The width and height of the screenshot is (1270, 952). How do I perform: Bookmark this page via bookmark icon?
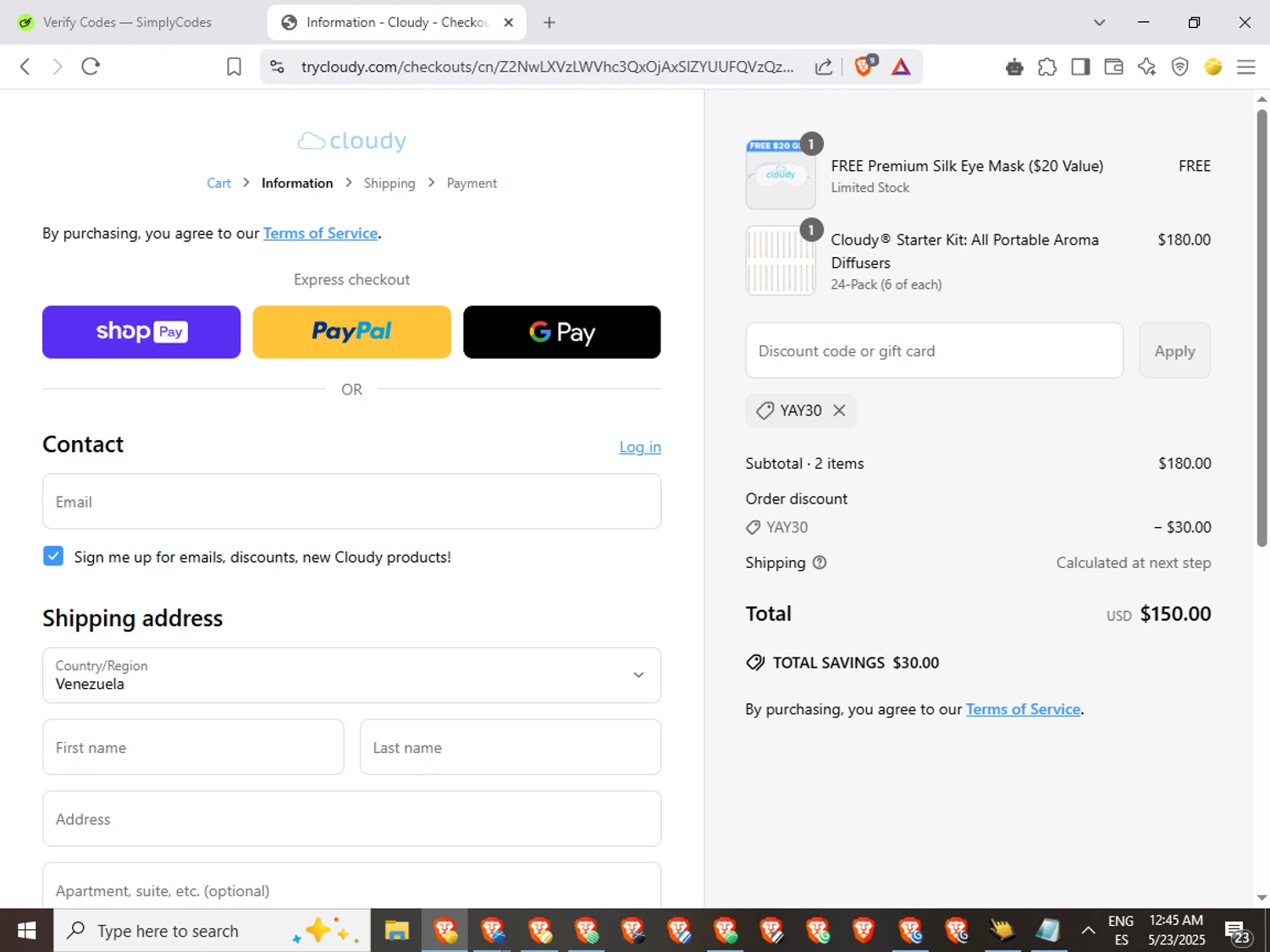(235, 67)
